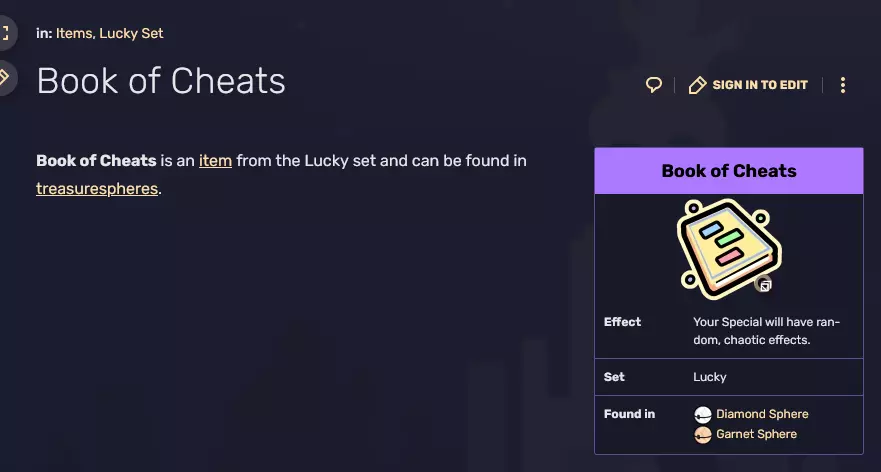This screenshot has width=881, height=472.
Task: Click the purple Book of Cheats infobox header
Action: (729, 171)
